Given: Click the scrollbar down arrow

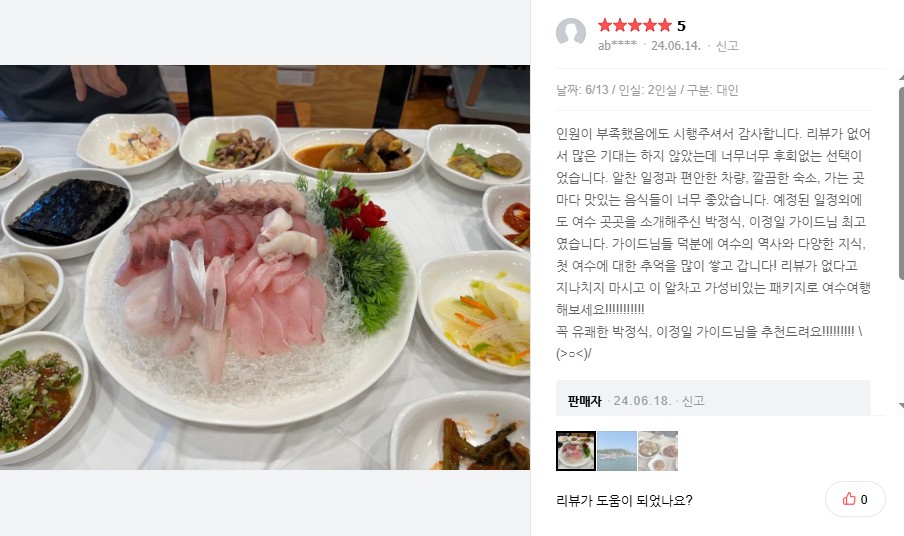Looking at the screenshot, I should coord(901,406).
